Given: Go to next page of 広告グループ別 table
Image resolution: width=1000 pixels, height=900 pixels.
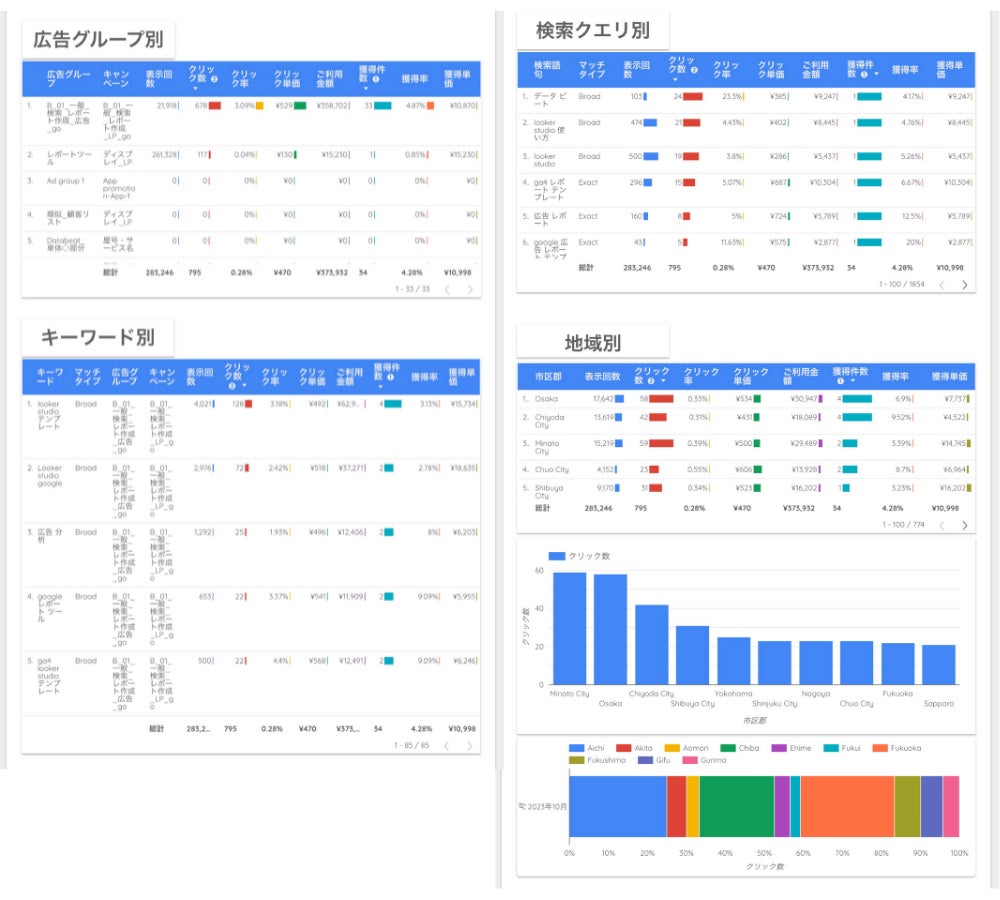Looking at the screenshot, I should click(x=470, y=290).
